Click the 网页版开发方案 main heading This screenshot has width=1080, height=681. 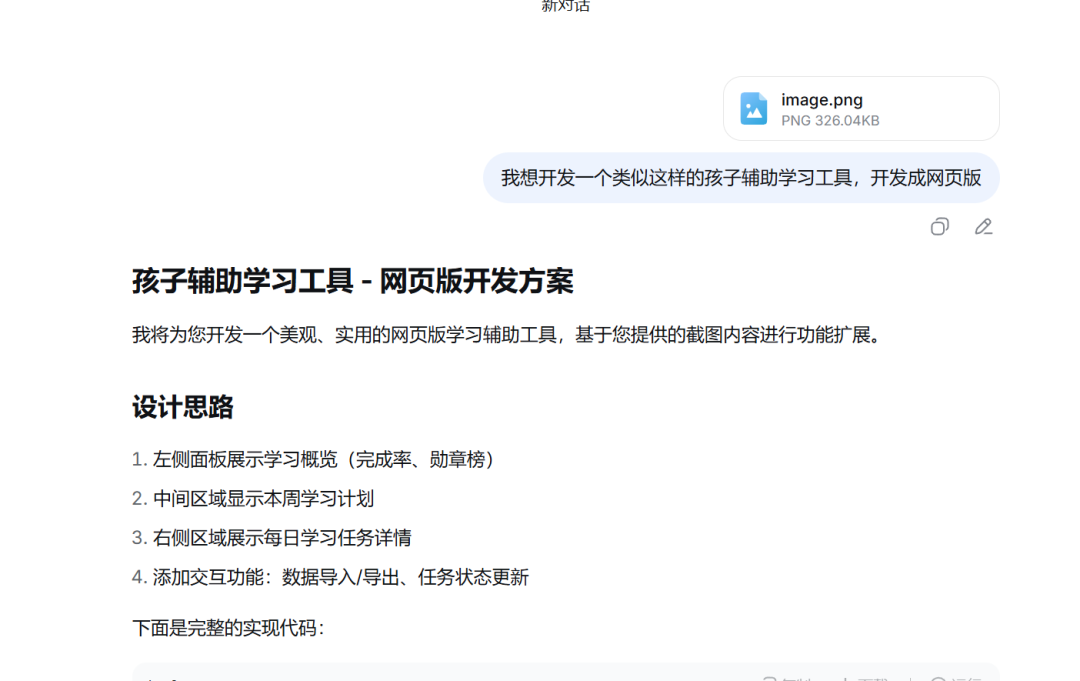coord(352,282)
